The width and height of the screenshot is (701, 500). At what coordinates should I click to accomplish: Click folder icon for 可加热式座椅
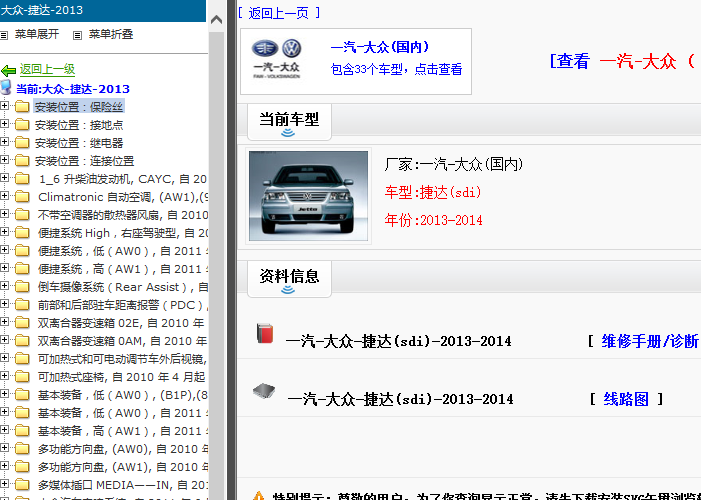pyautogui.click(x=22, y=377)
